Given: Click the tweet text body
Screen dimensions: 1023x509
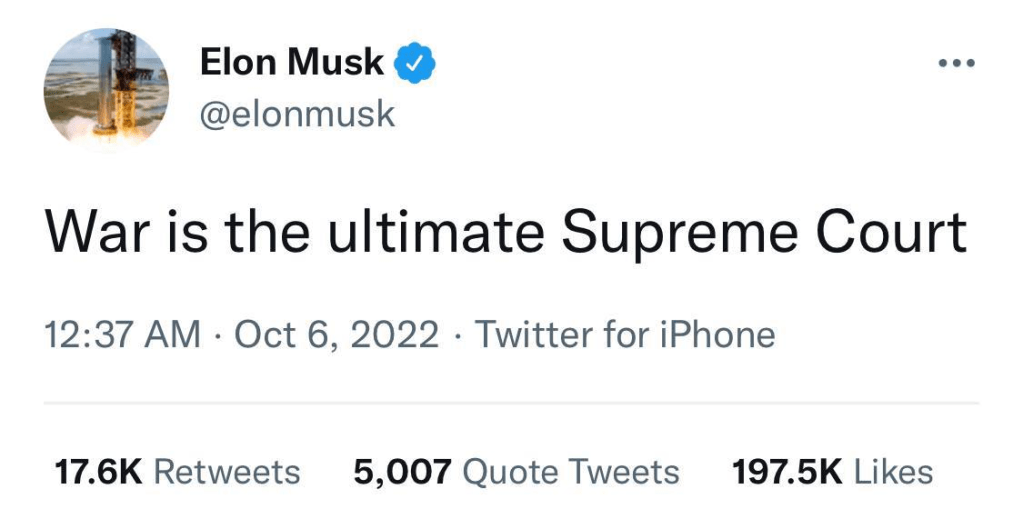Looking at the screenshot, I should coord(506,232).
